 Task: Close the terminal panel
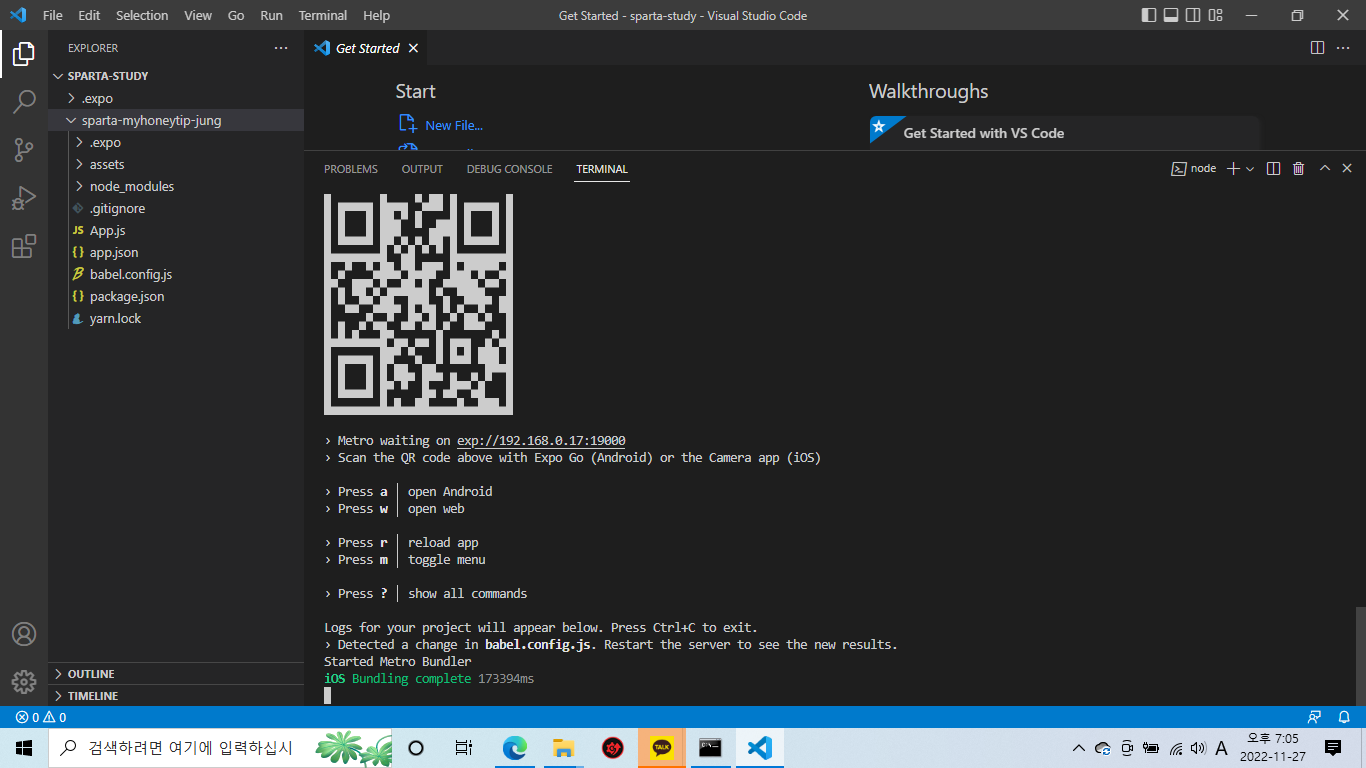click(x=1347, y=169)
